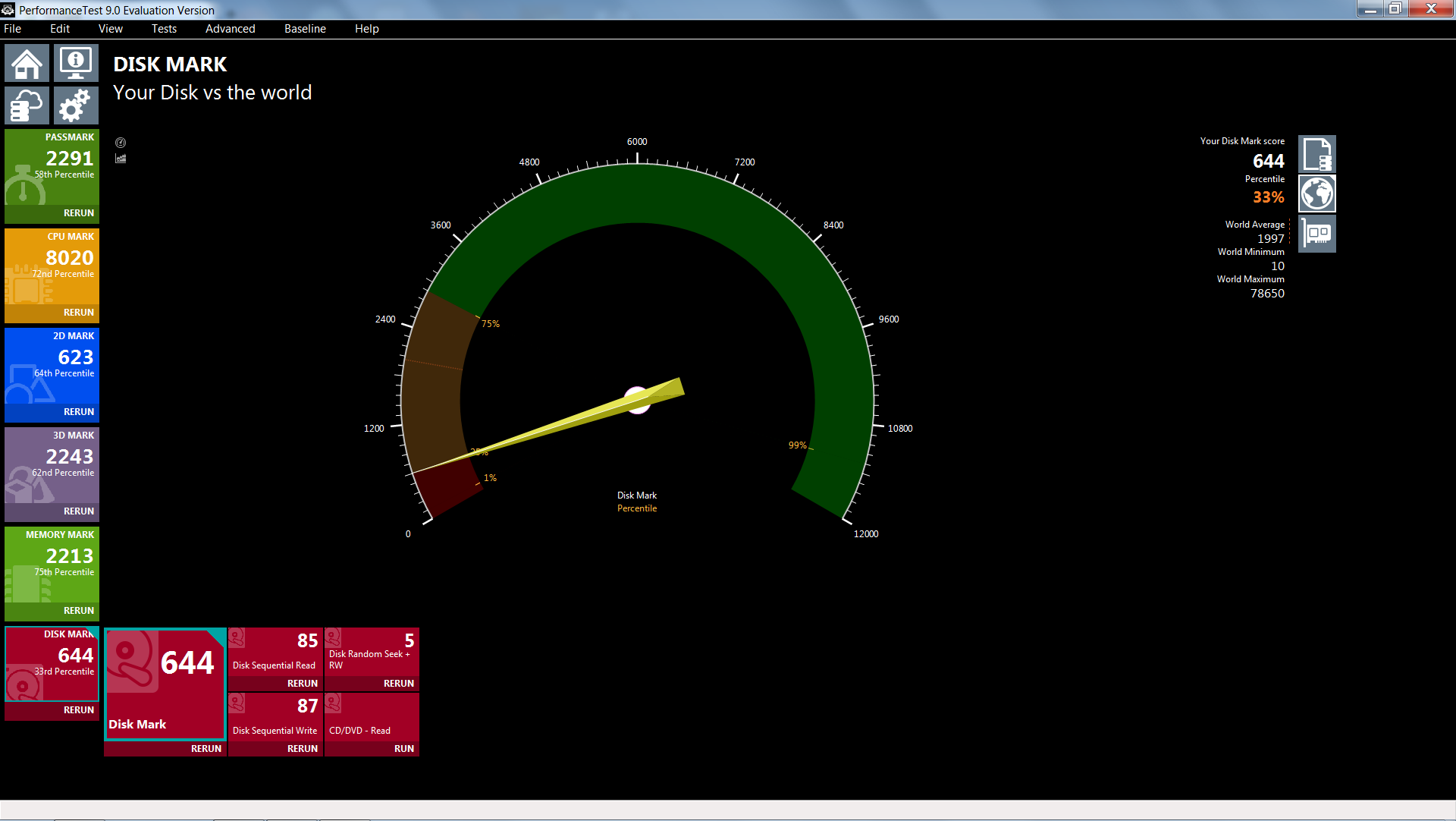The width and height of the screenshot is (1456, 821).
Task: Click the World Maximum 78650 value
Action: (1267, 294)
